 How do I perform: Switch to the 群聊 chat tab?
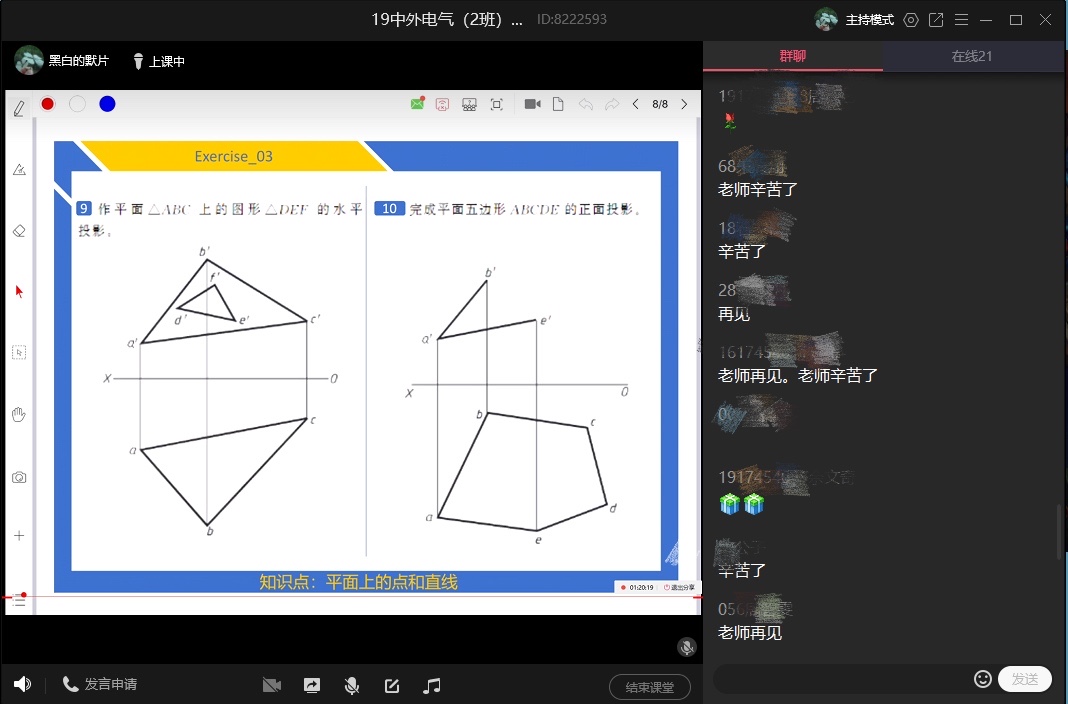tap(792, 56)
